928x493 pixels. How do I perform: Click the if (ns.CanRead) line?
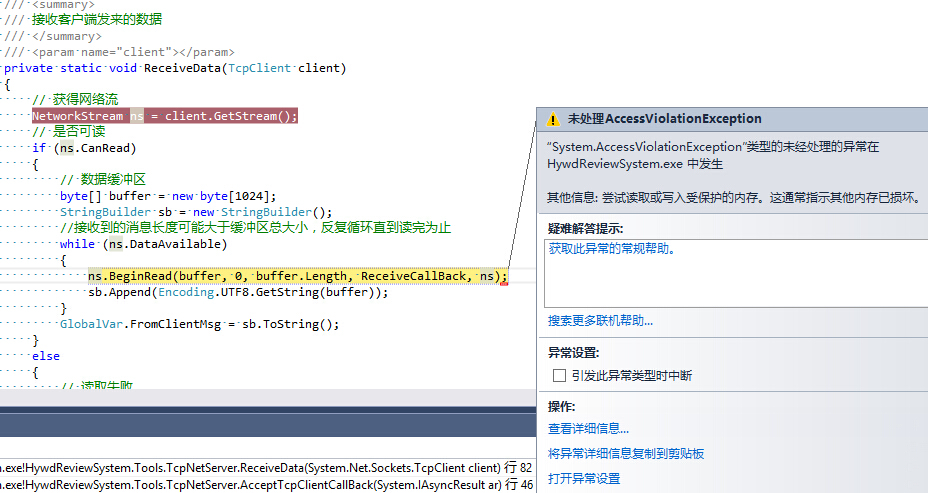click(84, 148)
